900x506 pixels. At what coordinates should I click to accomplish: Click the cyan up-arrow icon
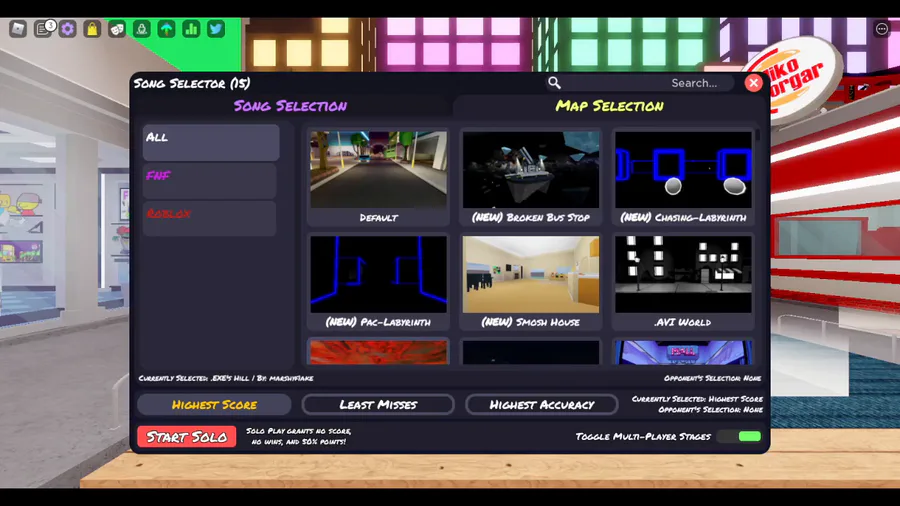[166, 29]
